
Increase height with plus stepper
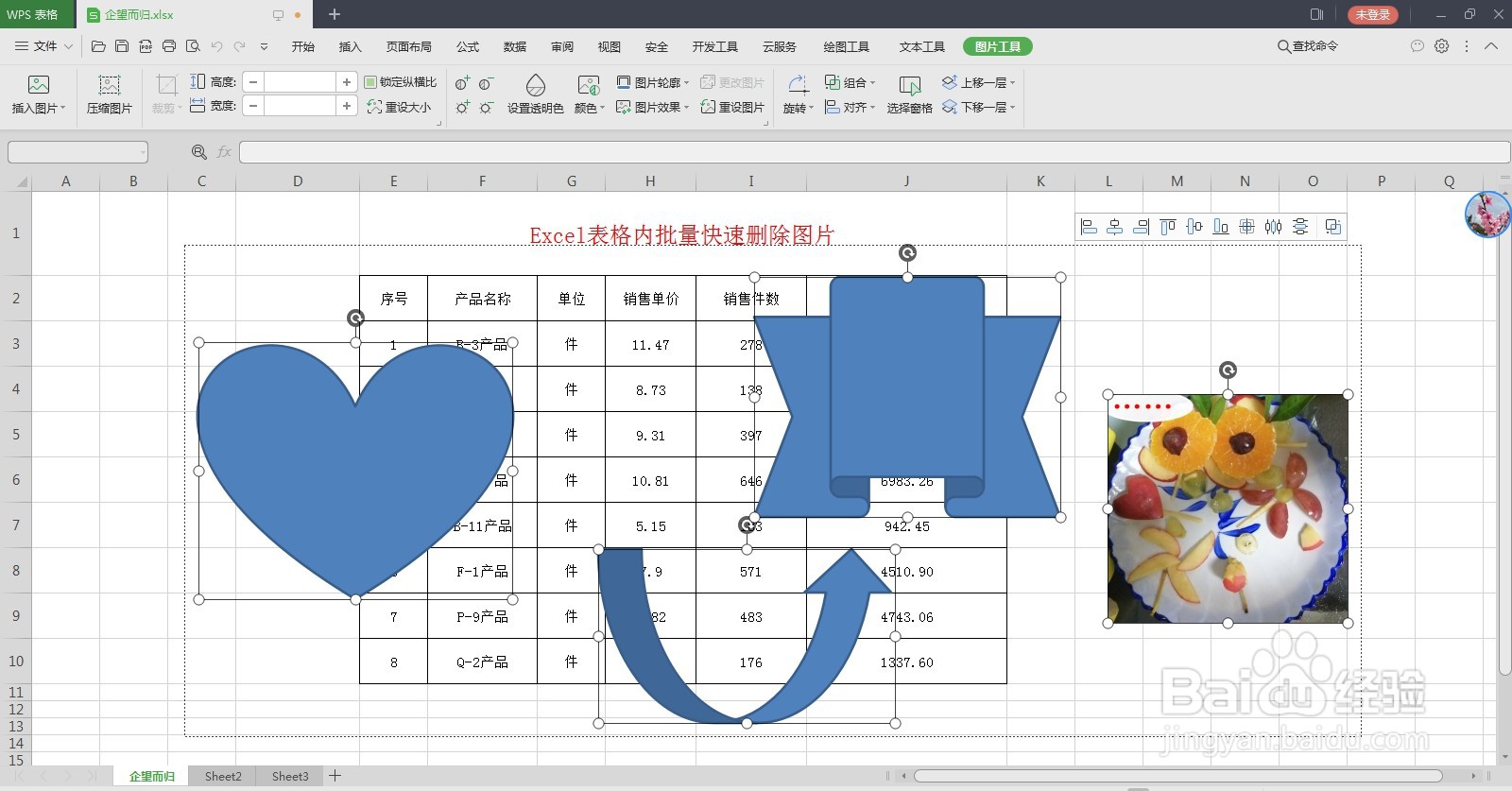347,82
